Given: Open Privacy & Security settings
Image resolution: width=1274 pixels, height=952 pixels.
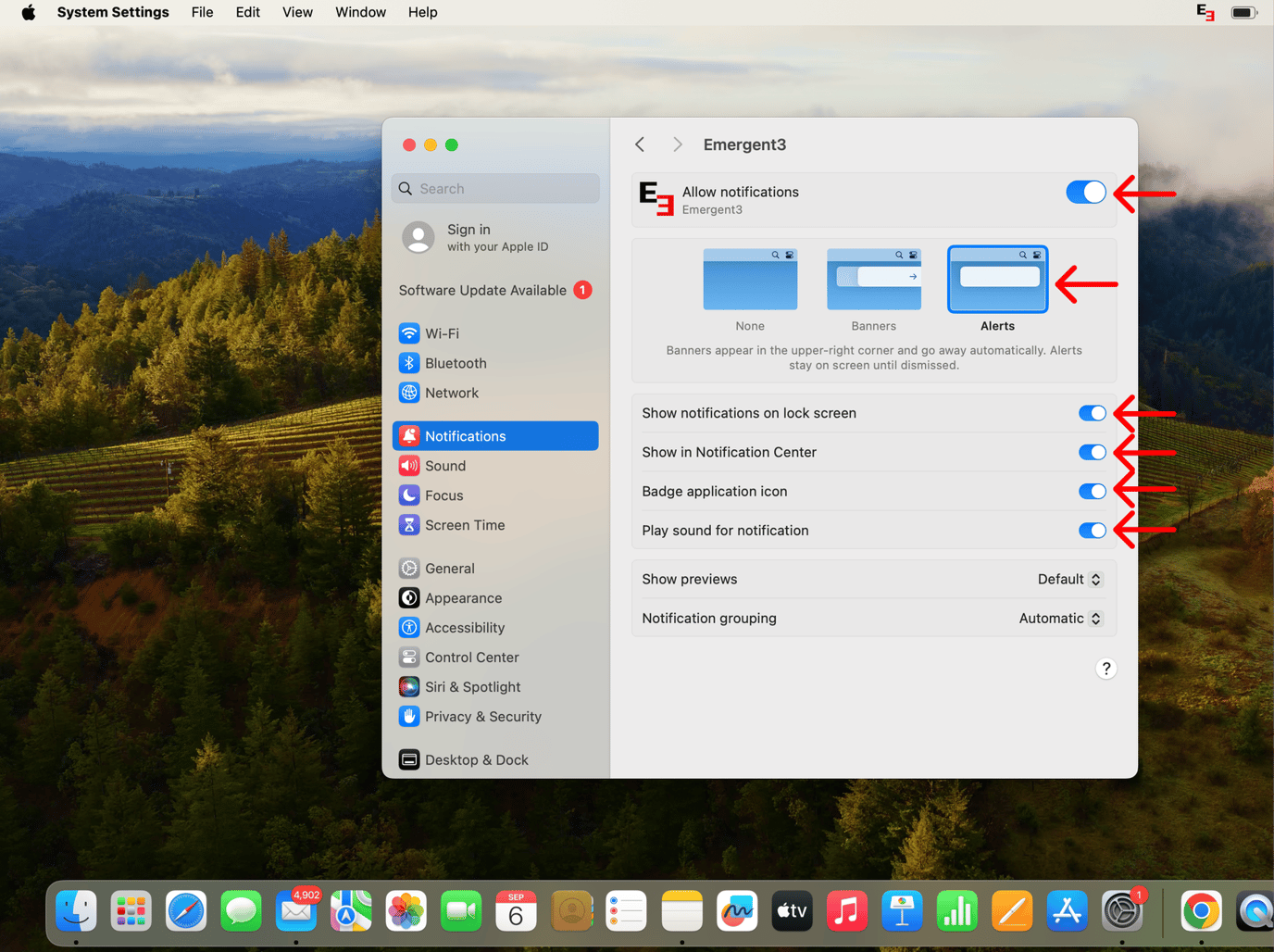Looking at the screenshot, I should (x=482, y=717).
